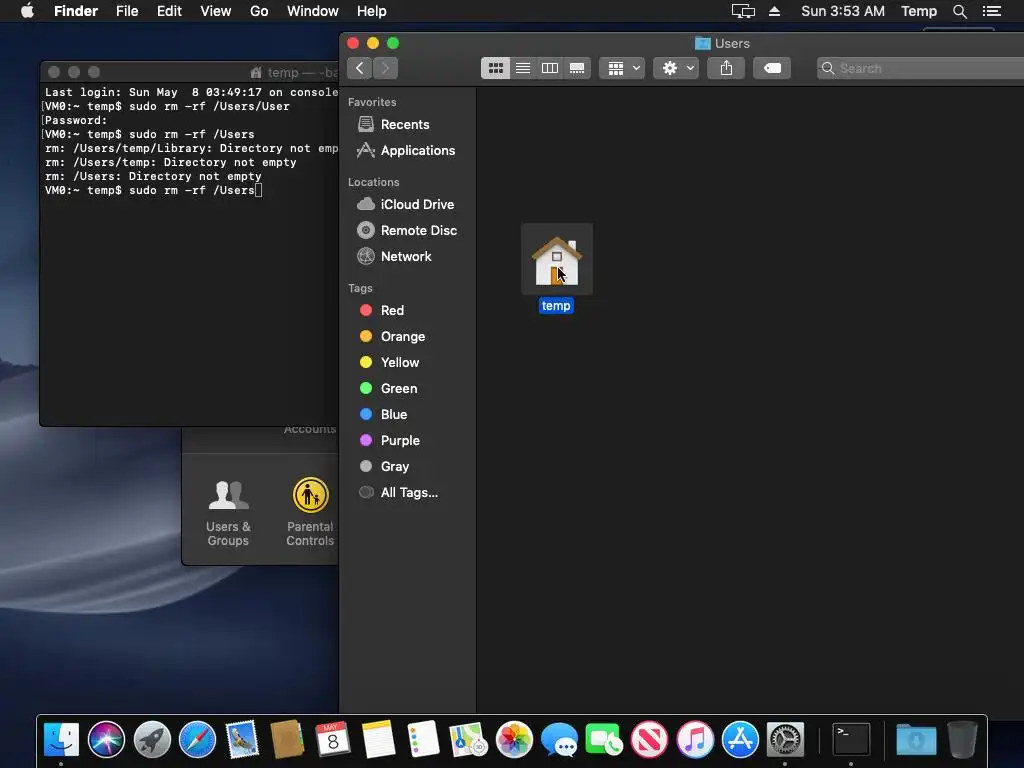
Task: Open Parental Controls preference pane
Action: tap(310, 512)
